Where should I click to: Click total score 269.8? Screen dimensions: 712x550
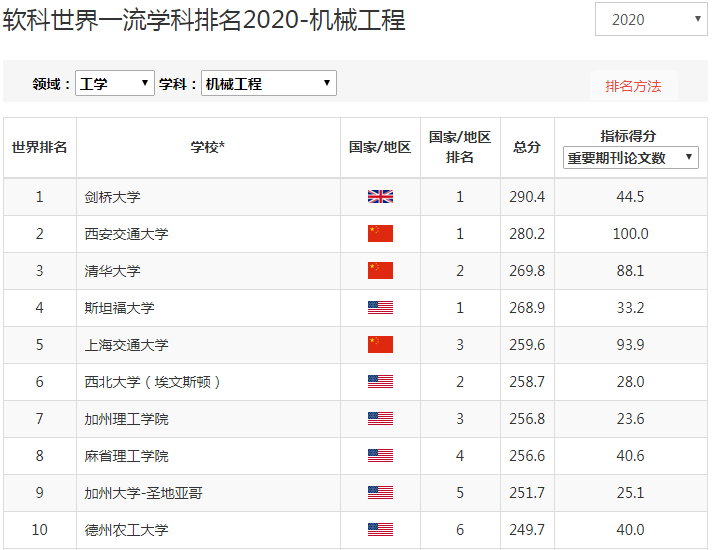coord(527,271)
